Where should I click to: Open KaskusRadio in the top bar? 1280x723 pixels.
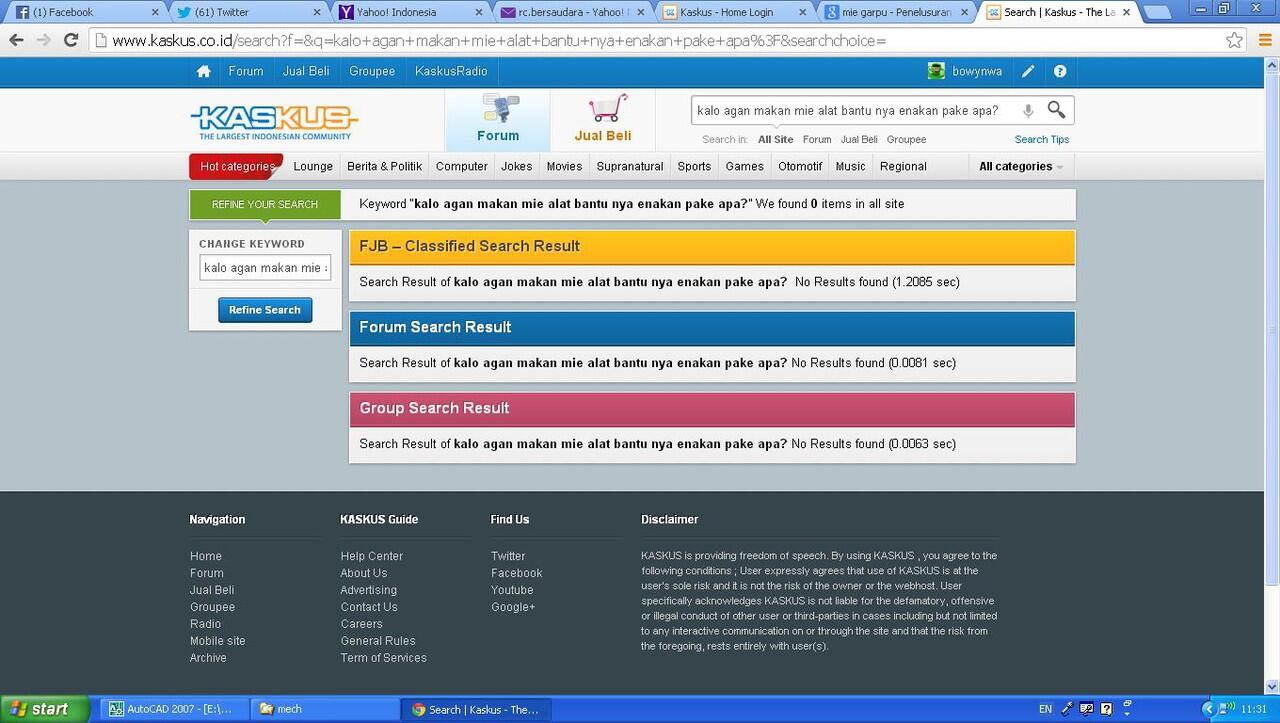pos(451,71)
